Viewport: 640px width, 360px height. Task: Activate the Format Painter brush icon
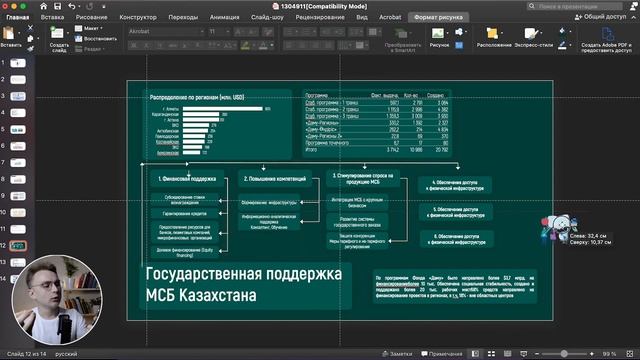[x=30, y=49]
